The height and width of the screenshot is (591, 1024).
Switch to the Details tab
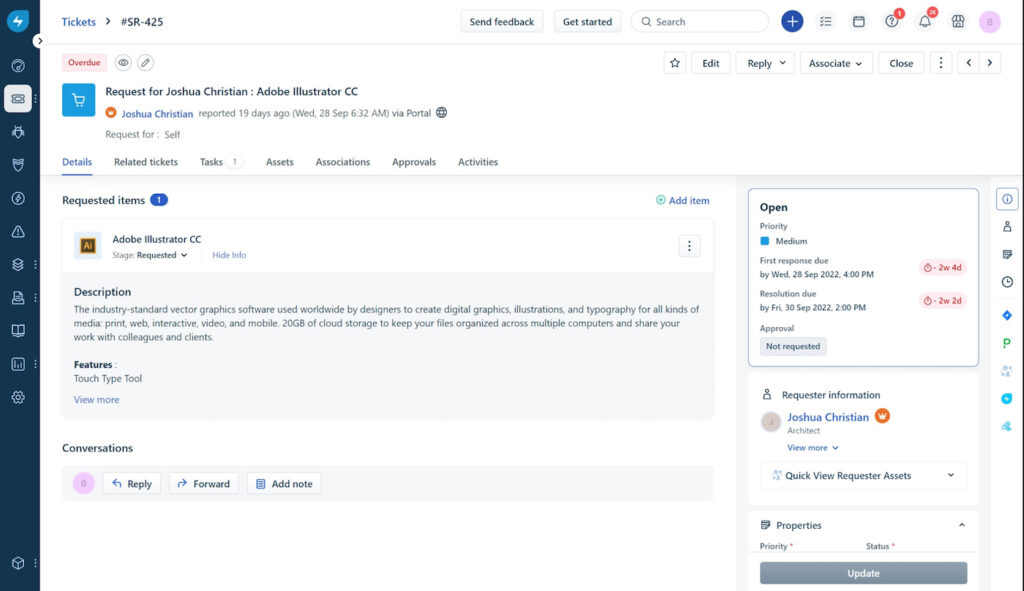coord(77,162)
